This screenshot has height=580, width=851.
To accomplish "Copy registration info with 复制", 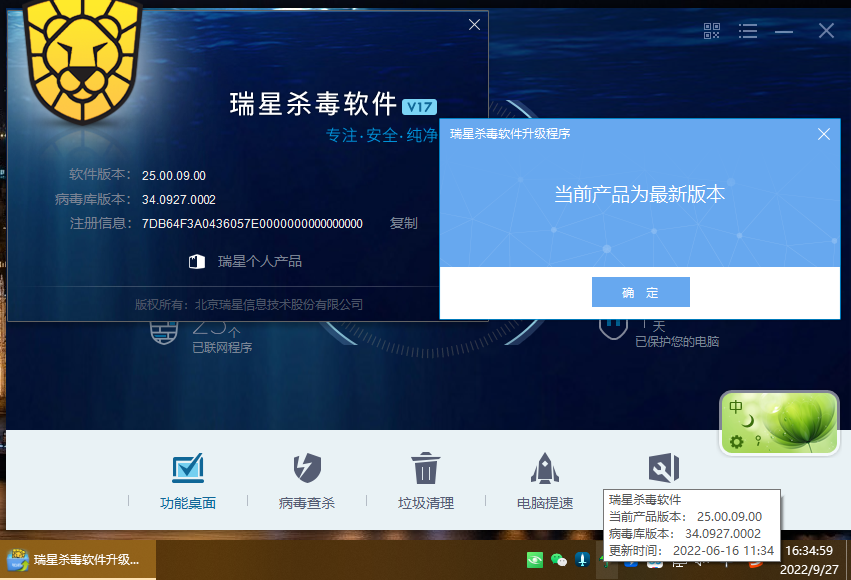I will click(x=403, y=223).
